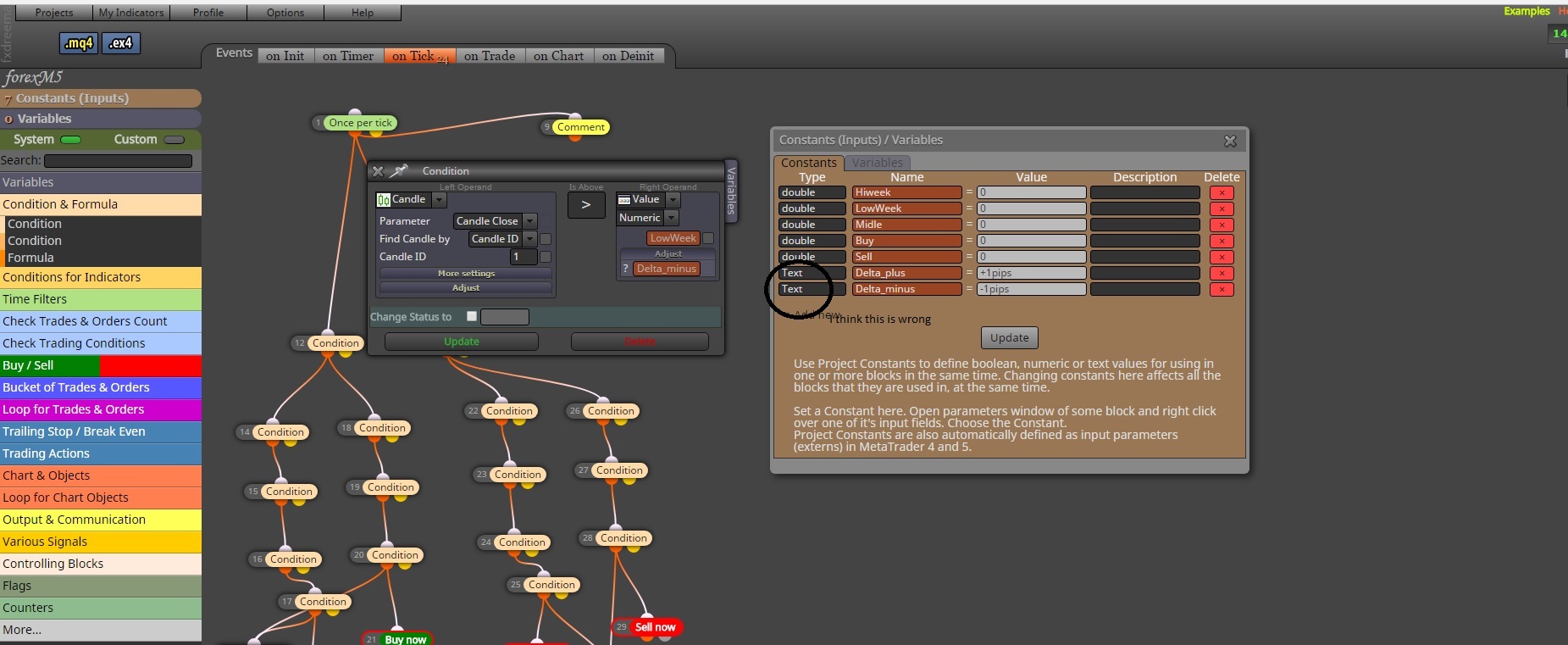Delete the Hiweek constant row

point(1222,192)
